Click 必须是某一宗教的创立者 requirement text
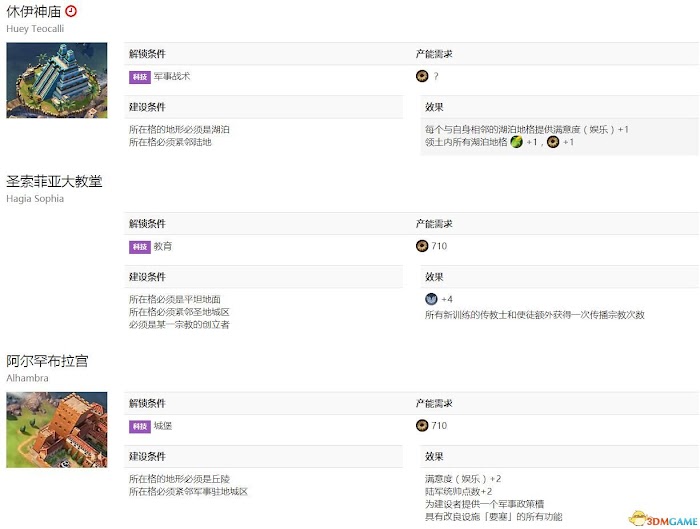 pyautogui.click(x=179, y=325)
